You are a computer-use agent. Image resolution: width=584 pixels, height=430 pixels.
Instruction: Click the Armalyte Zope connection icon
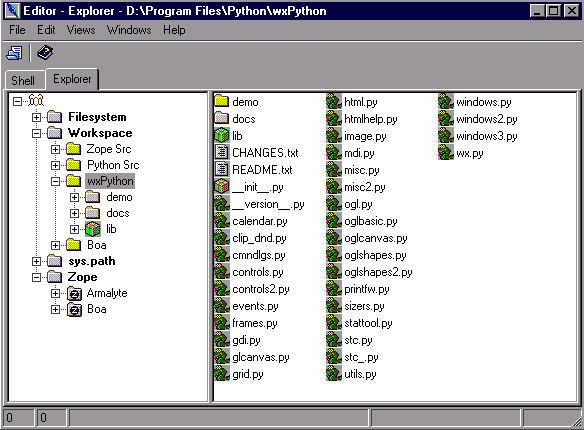coord(74,294)
